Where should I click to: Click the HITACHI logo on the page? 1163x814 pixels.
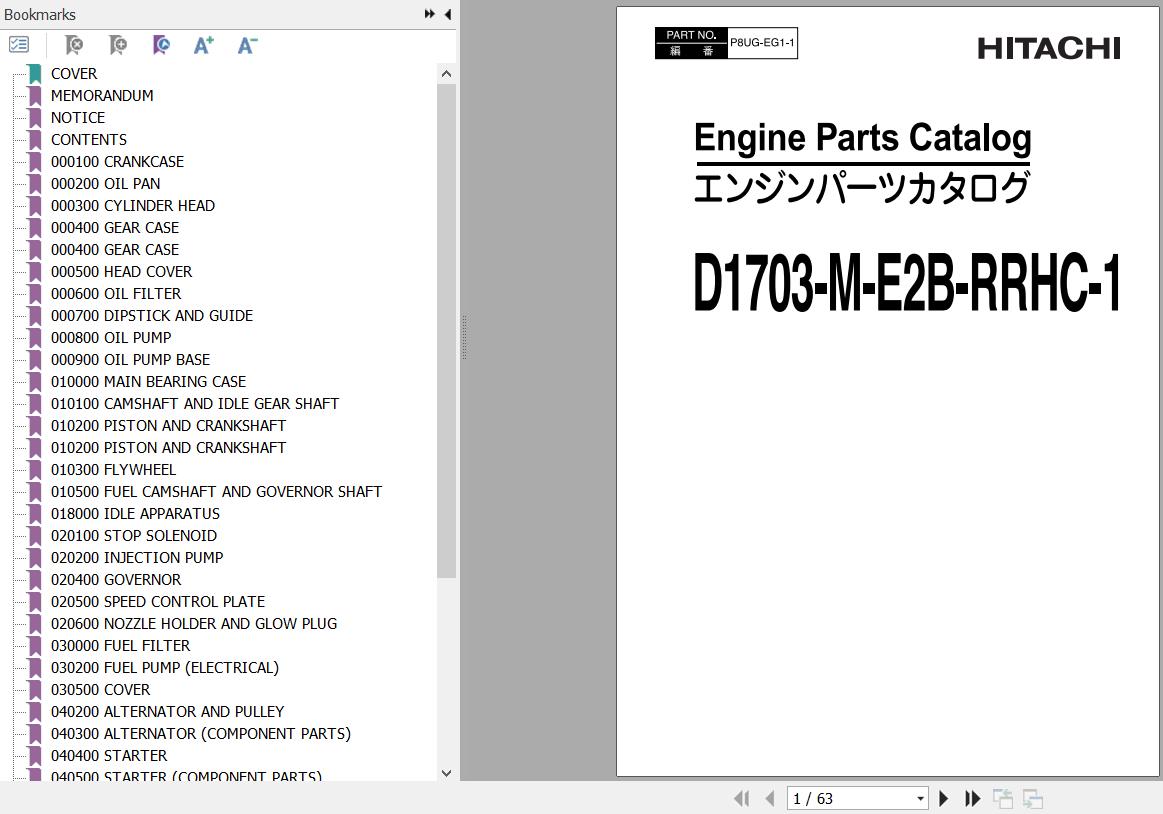1049,49
